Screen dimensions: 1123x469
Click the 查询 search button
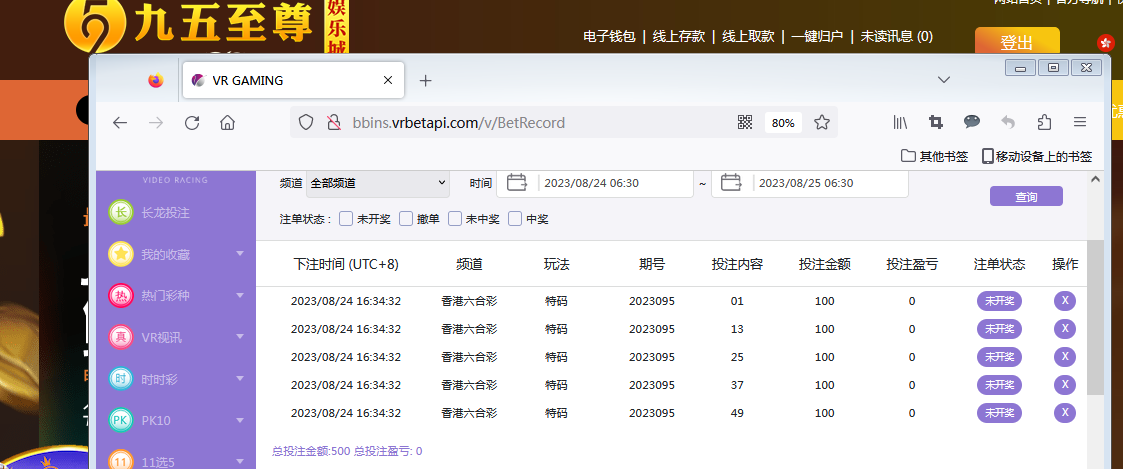1026,197
